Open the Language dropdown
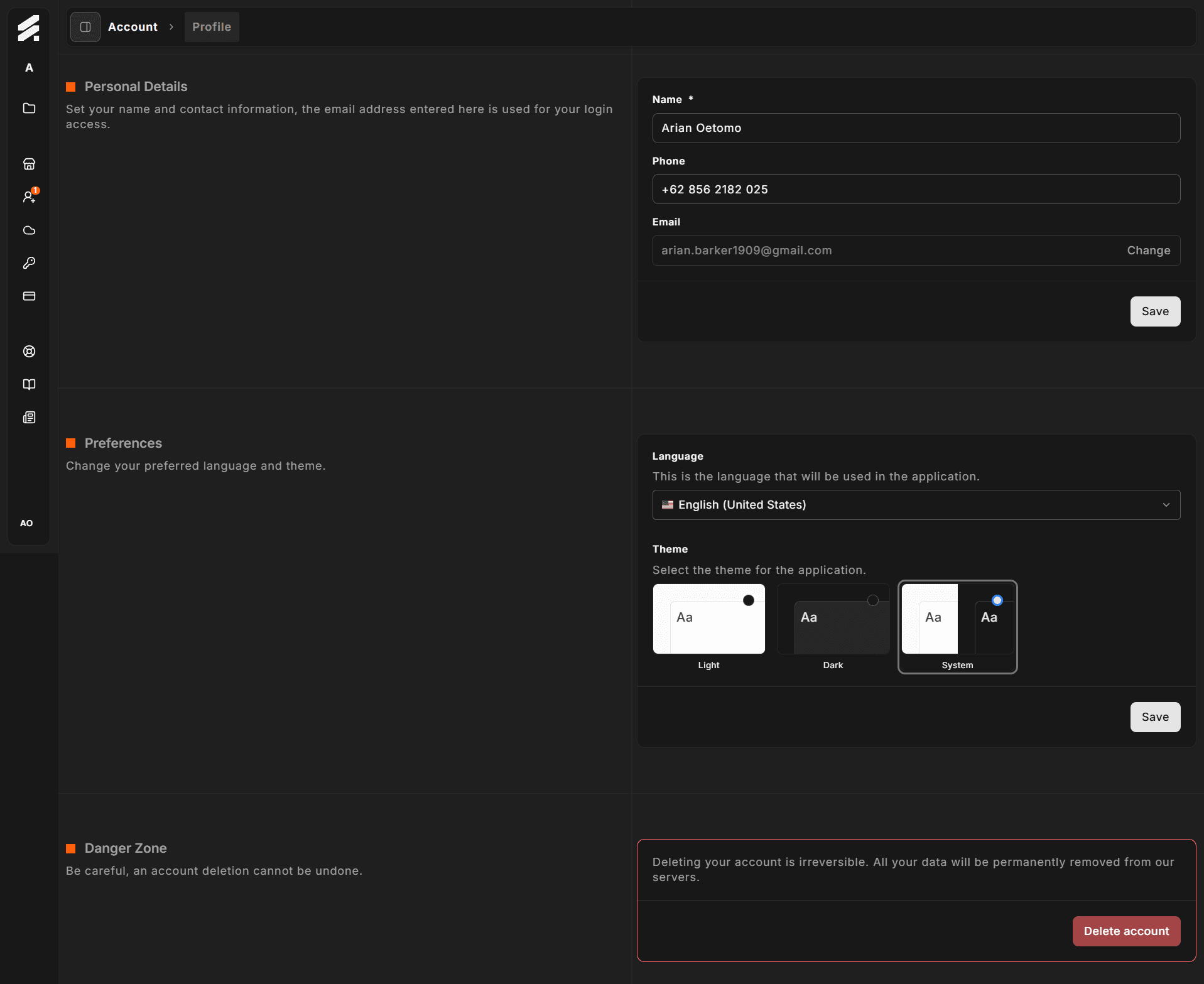1204x984 pixels. (x=916, y=505)
